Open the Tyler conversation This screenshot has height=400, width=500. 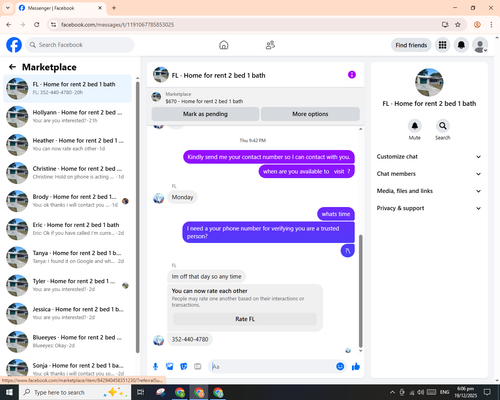click(x=68, y=285)
